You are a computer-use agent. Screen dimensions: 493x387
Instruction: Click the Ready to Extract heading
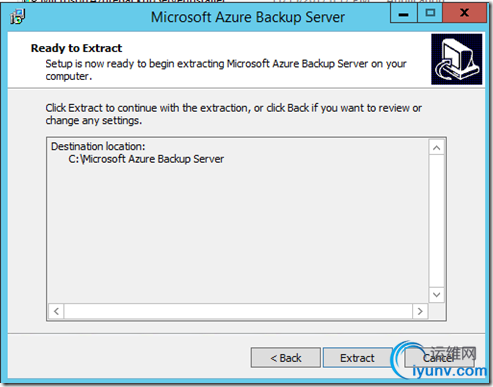(76, 48)
